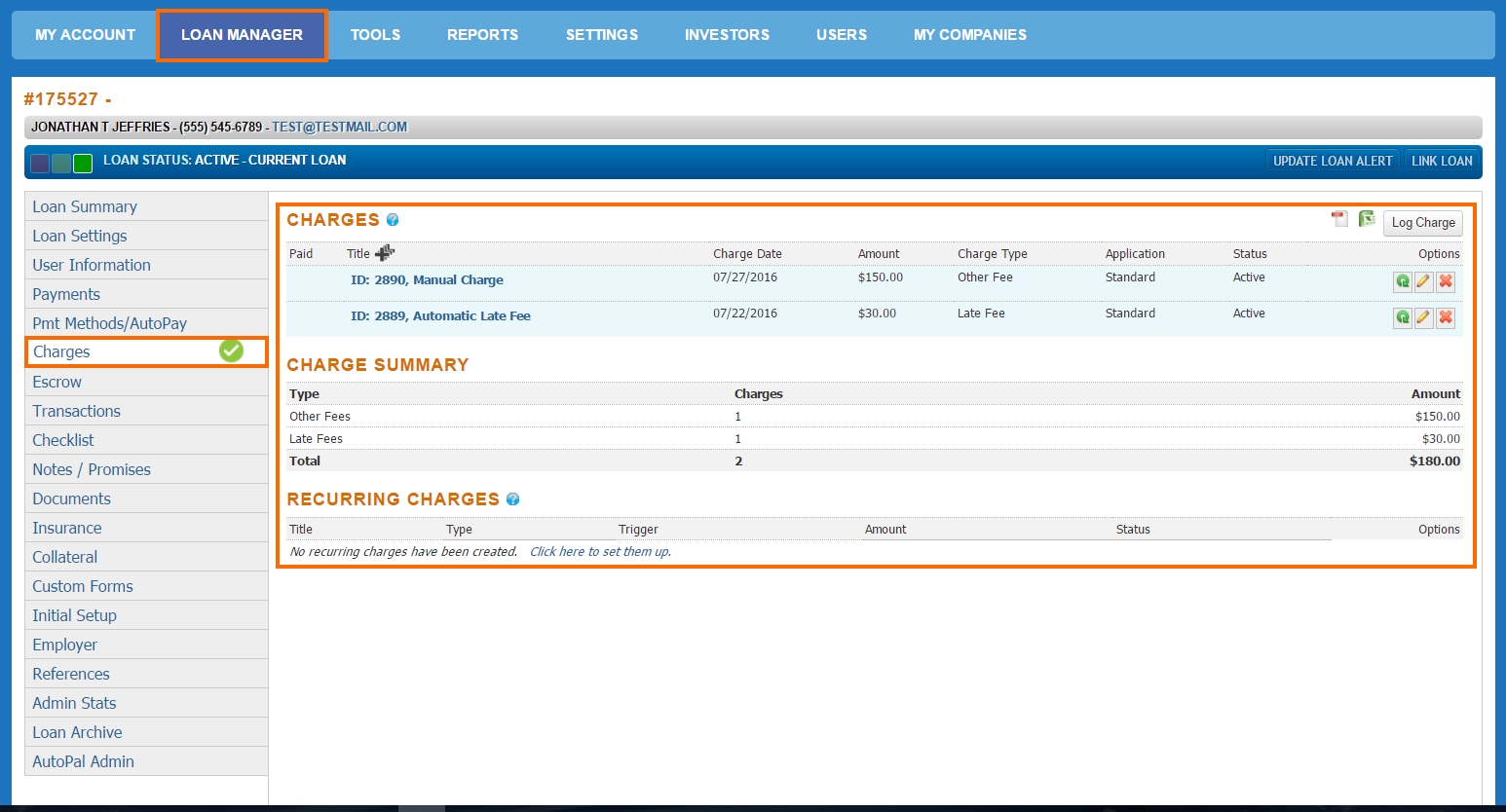Screen dimensions: 1506x812
Task: Open Escrow in the sidebar
Action: click(146, 382)
